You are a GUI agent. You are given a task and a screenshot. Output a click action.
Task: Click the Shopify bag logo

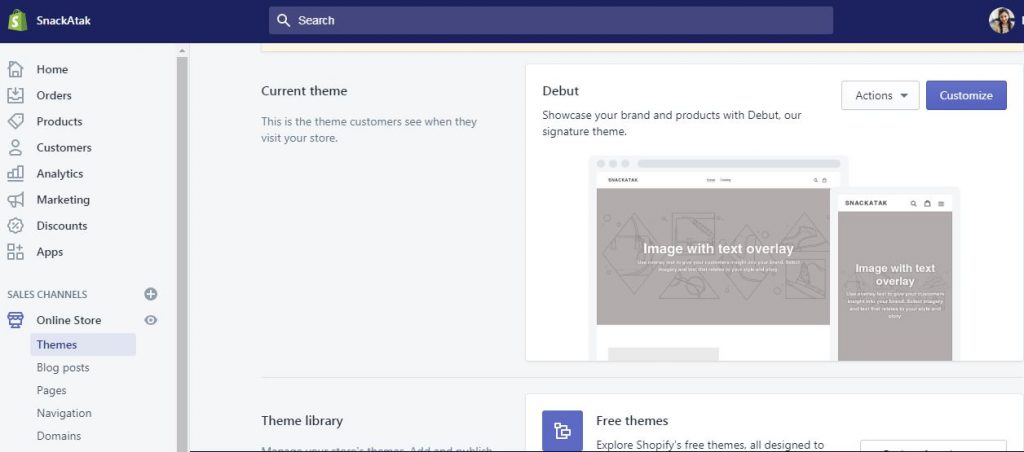[x=18, y=20]
